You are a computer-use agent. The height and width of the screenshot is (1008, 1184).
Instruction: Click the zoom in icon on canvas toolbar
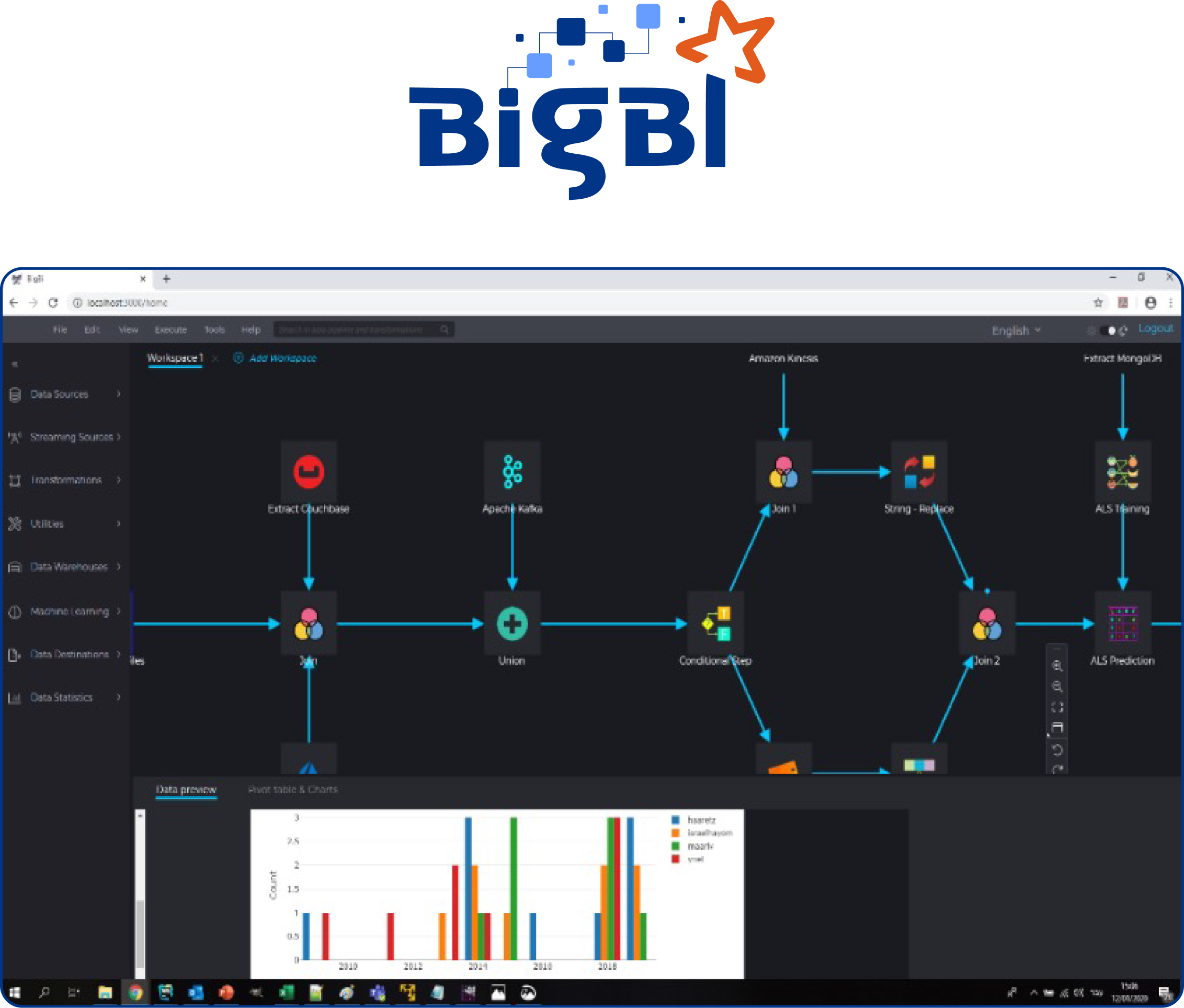point(1057,666)
